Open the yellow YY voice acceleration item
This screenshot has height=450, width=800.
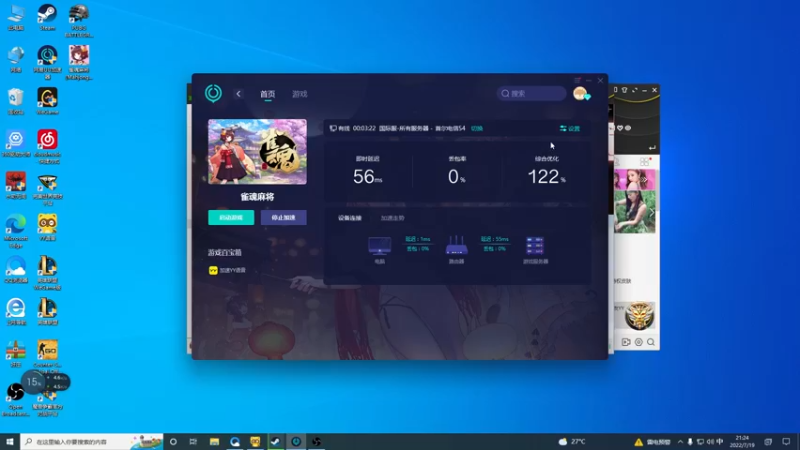[227, 270]
